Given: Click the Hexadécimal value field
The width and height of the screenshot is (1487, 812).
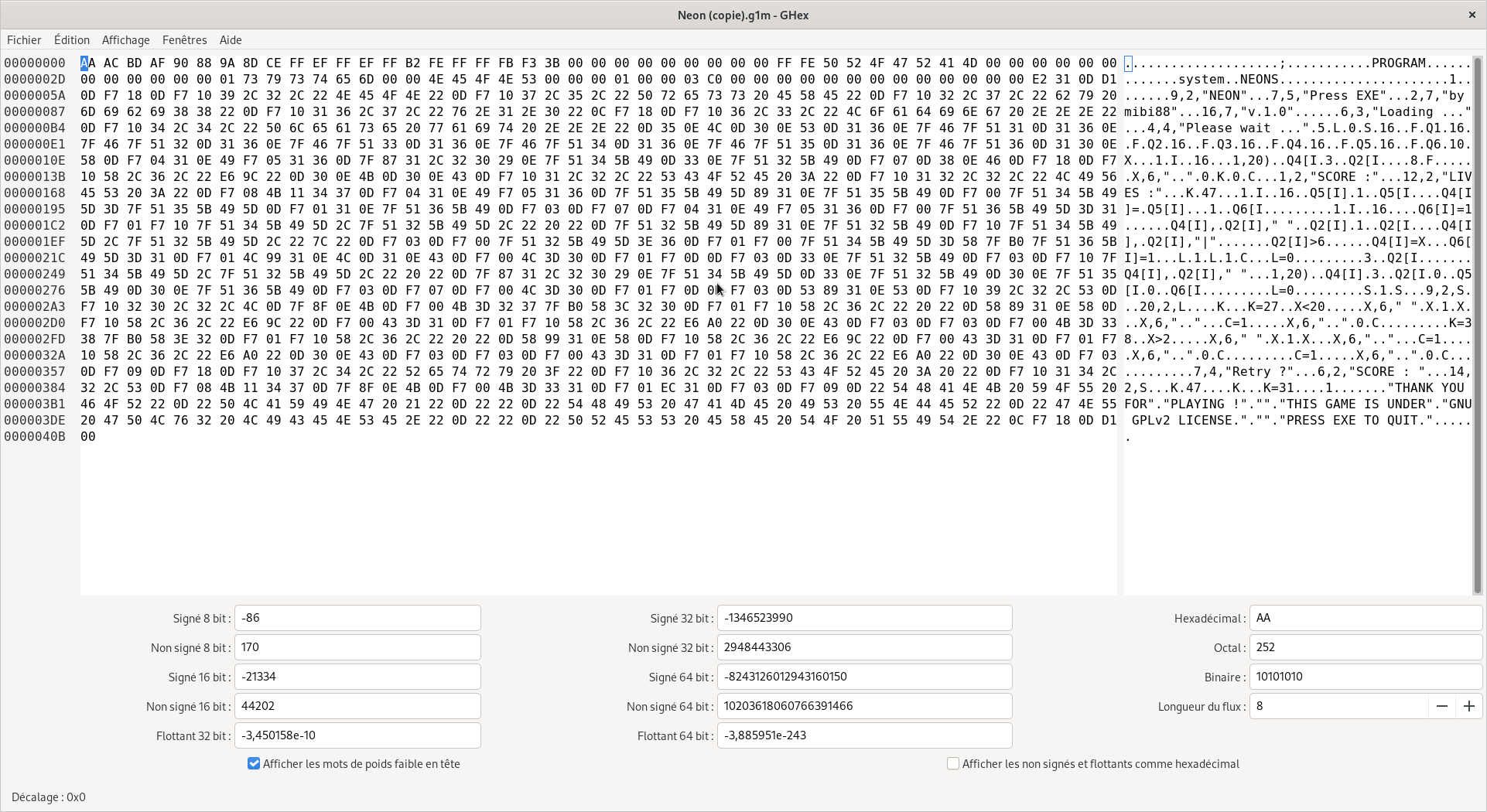Looking at the screenshot, I should 1366,618.
